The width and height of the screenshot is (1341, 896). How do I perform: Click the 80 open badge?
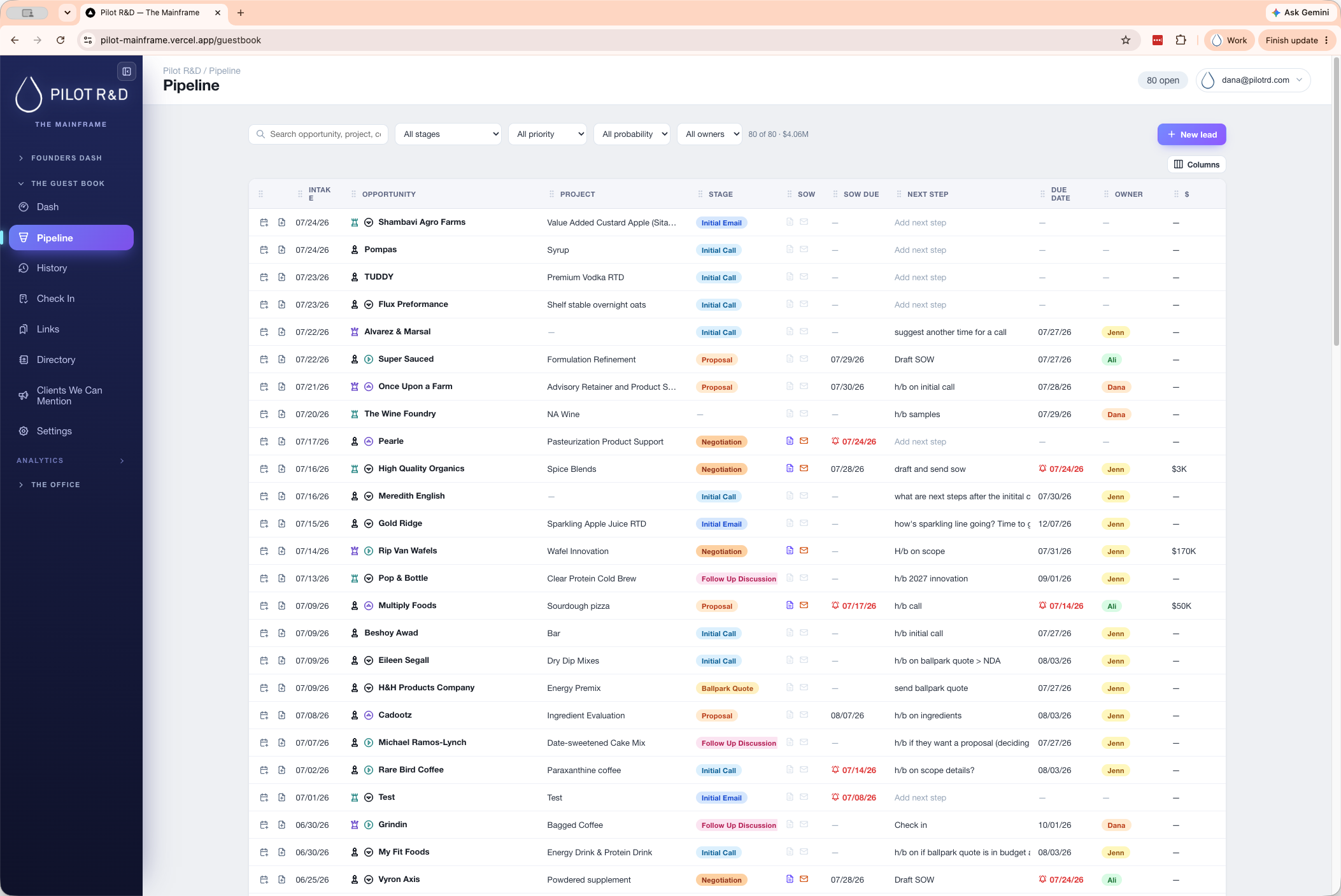tap(1163, 80)
